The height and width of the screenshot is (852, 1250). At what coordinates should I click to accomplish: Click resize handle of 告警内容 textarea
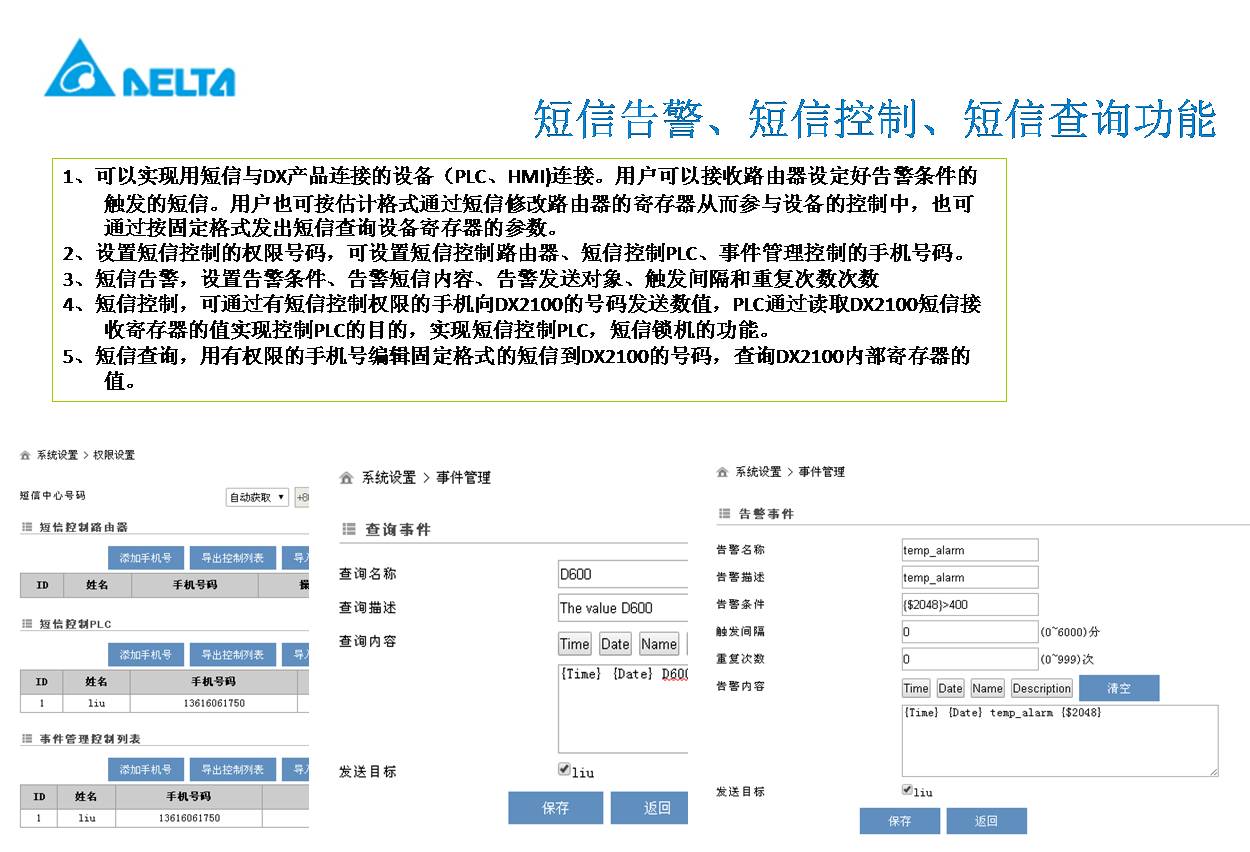pos(1213,771)
